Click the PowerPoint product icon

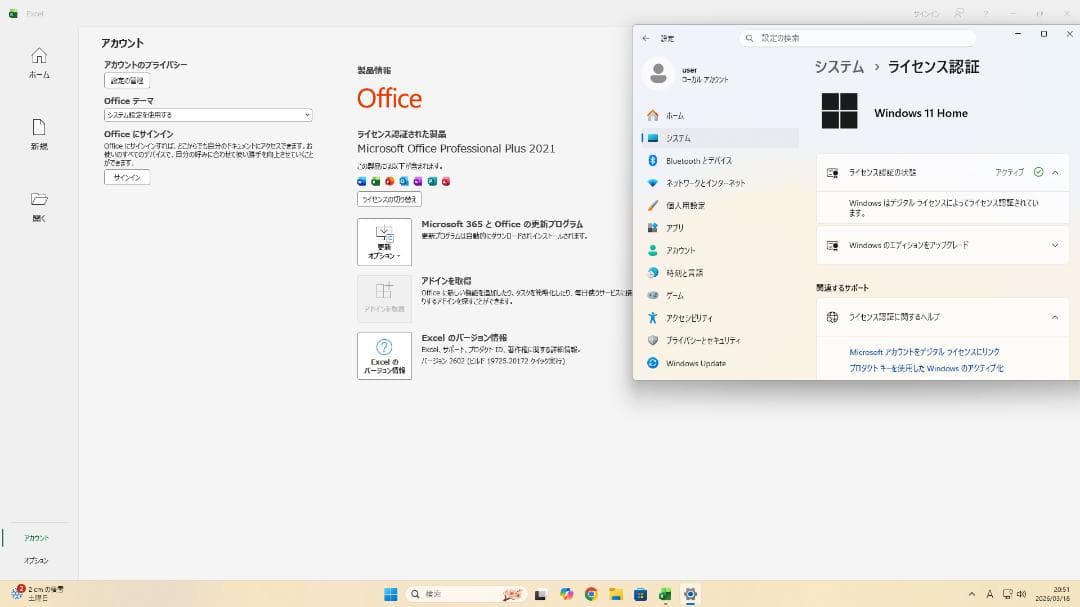[388, 180]
